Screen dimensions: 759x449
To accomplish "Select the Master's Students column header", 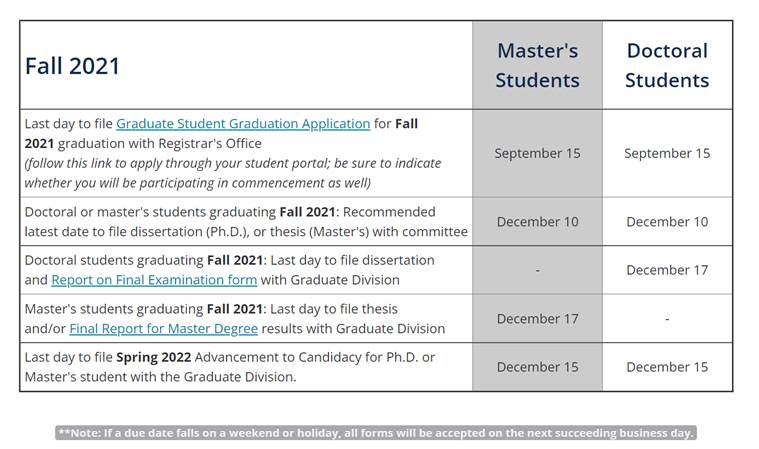I will [537, 65].
